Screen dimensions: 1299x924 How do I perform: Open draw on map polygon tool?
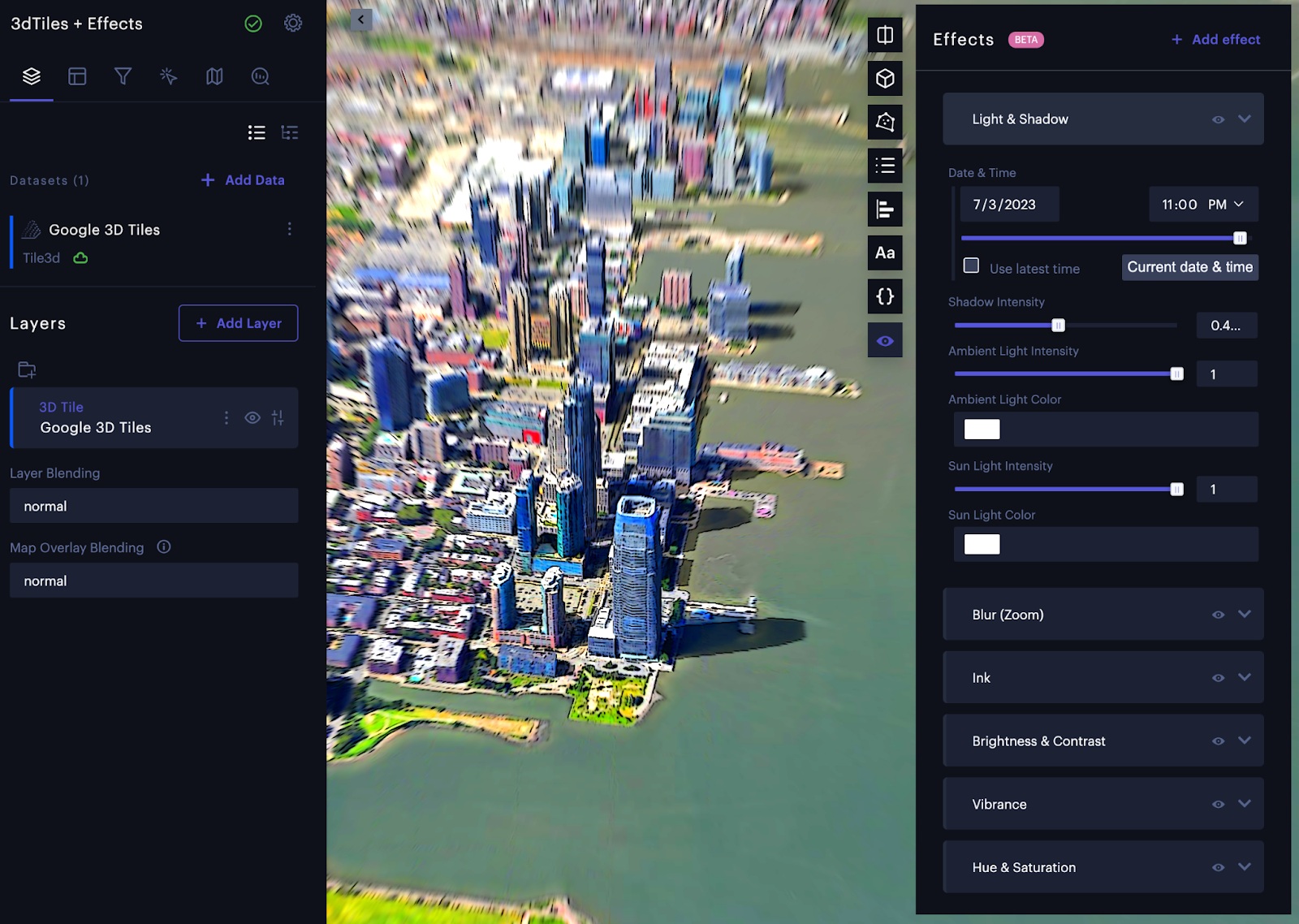[x=885, y=122]
